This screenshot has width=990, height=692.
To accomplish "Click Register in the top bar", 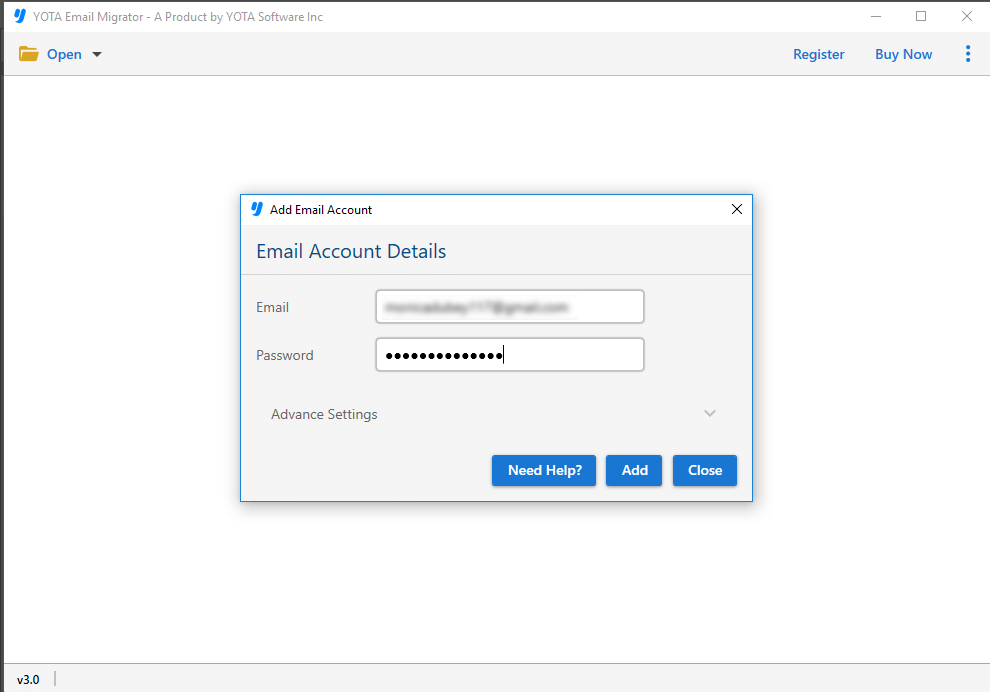I will click(818, 54).
